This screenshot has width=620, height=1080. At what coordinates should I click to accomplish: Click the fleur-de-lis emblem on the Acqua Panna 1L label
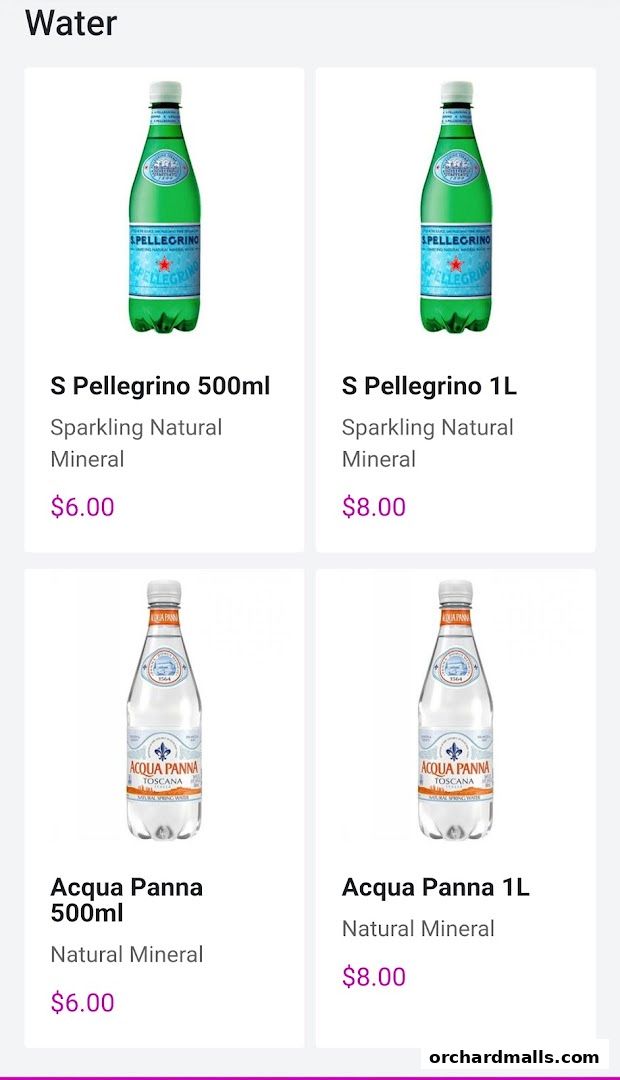pyautogui.click(x=455, y=751)
